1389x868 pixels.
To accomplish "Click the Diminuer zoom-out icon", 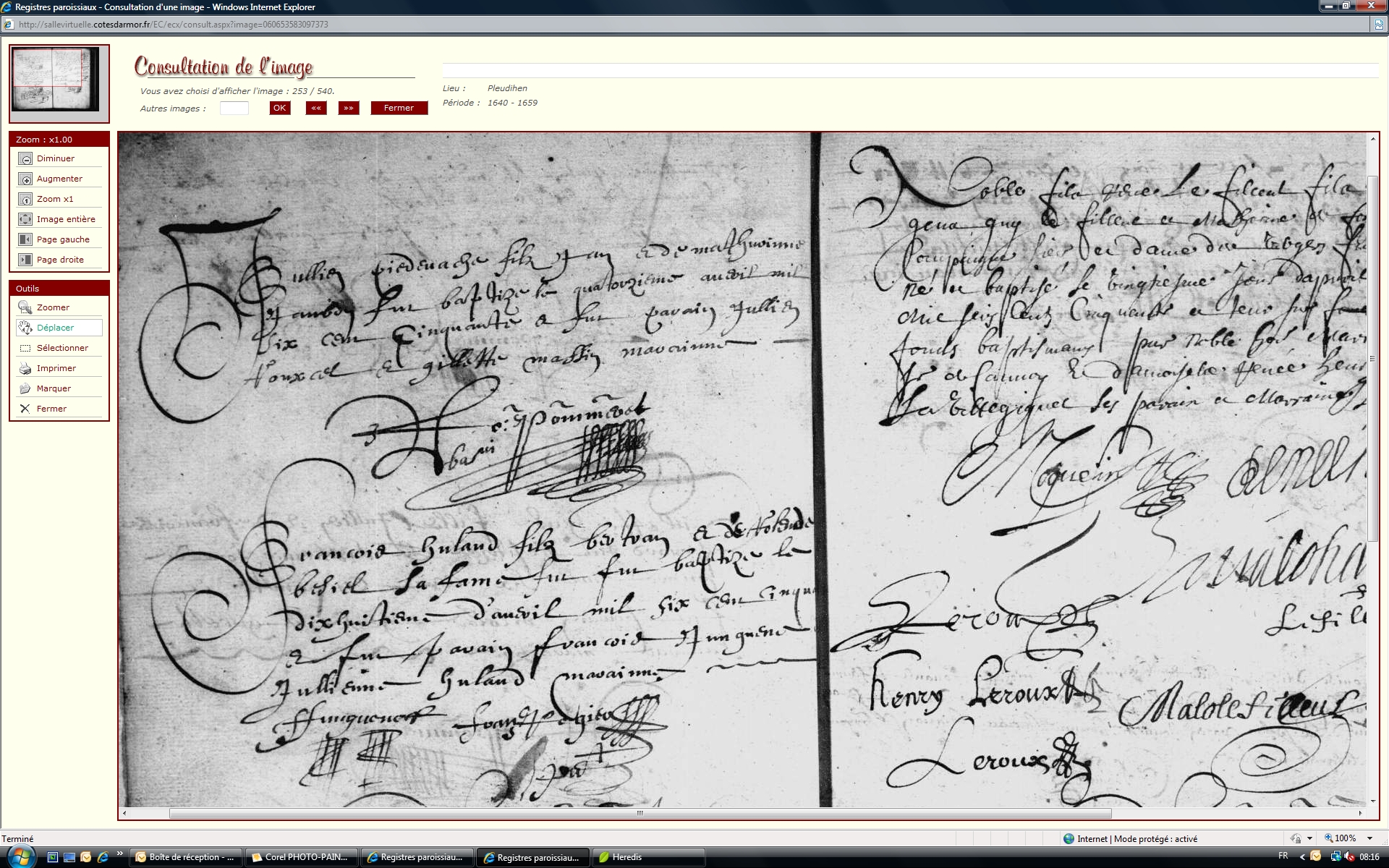I will (25, 158).
